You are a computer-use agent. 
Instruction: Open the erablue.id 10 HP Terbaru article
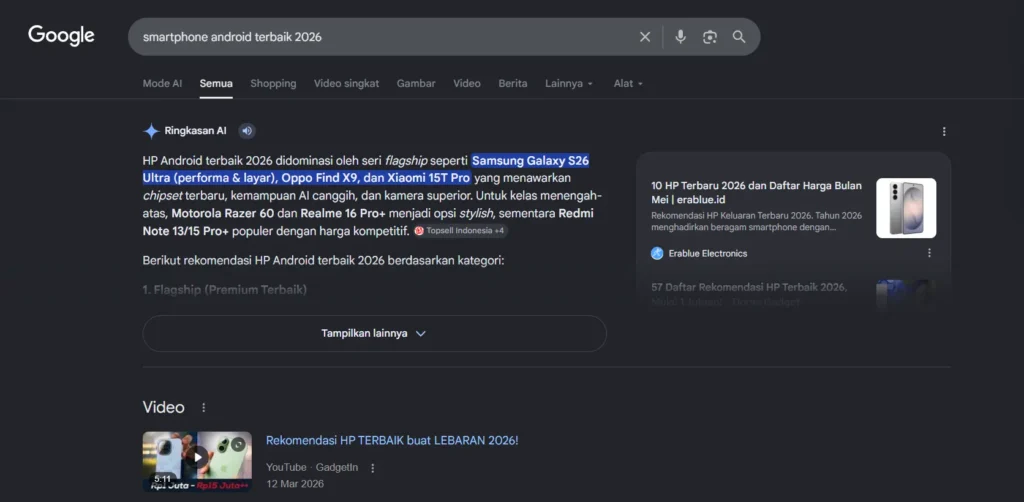pos(756,193)
